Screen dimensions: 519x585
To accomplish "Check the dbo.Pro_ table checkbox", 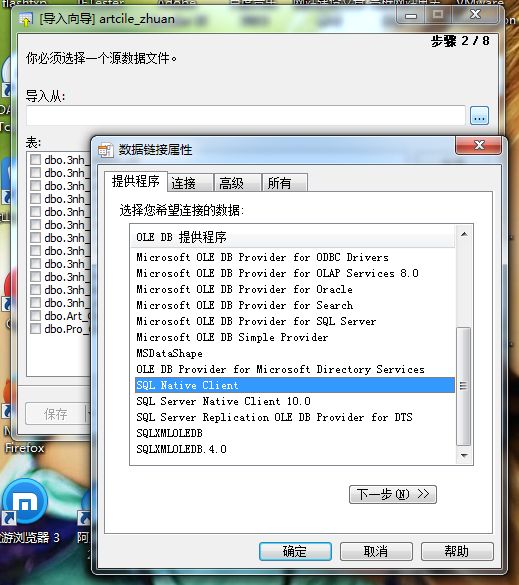I will point(35,329).
